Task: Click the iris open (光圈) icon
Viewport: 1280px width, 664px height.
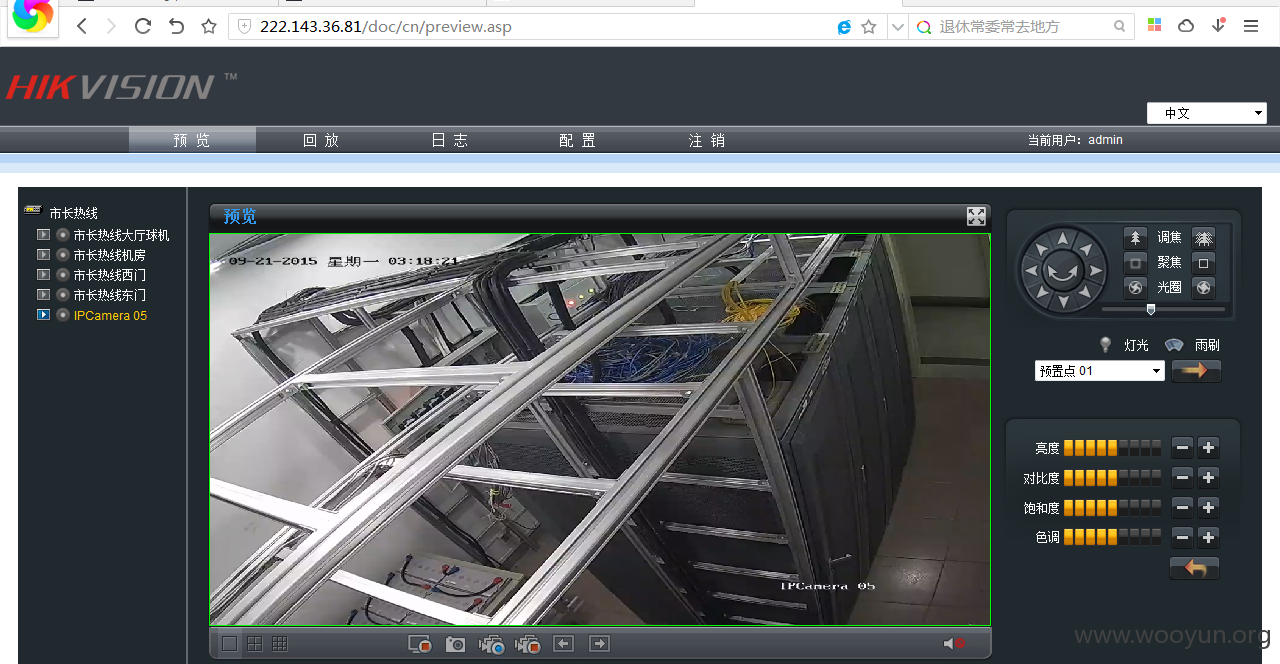Action: pyautogui.click(x=1135, y=287)
